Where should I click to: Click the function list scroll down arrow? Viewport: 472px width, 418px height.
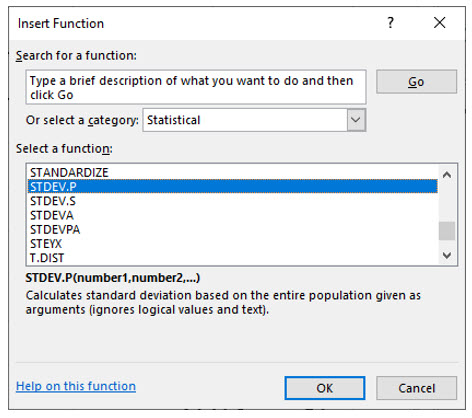[x=447, y=255]
